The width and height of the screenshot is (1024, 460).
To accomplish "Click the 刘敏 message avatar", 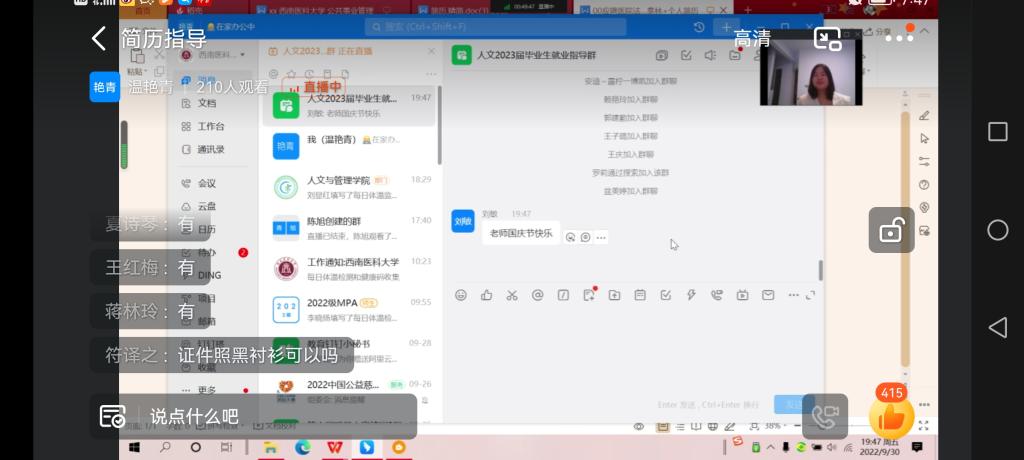I will pyautogui.click(x=463, y=221).
